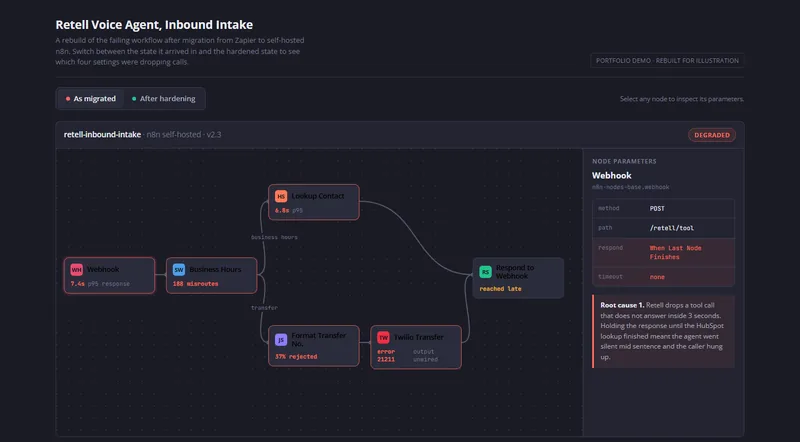Click the Retell Voice Agent, Inbound Intake heading
800x442 pixels.
(x=154, y=24)
